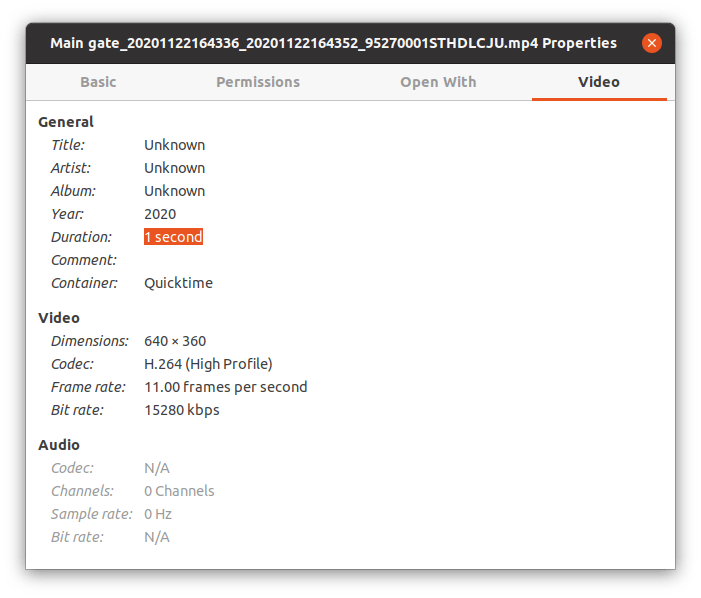The height and width of the screenshot is (598, 701).
Task: Click the video bit rate 15280 kbps
Action: pos(182,410)
